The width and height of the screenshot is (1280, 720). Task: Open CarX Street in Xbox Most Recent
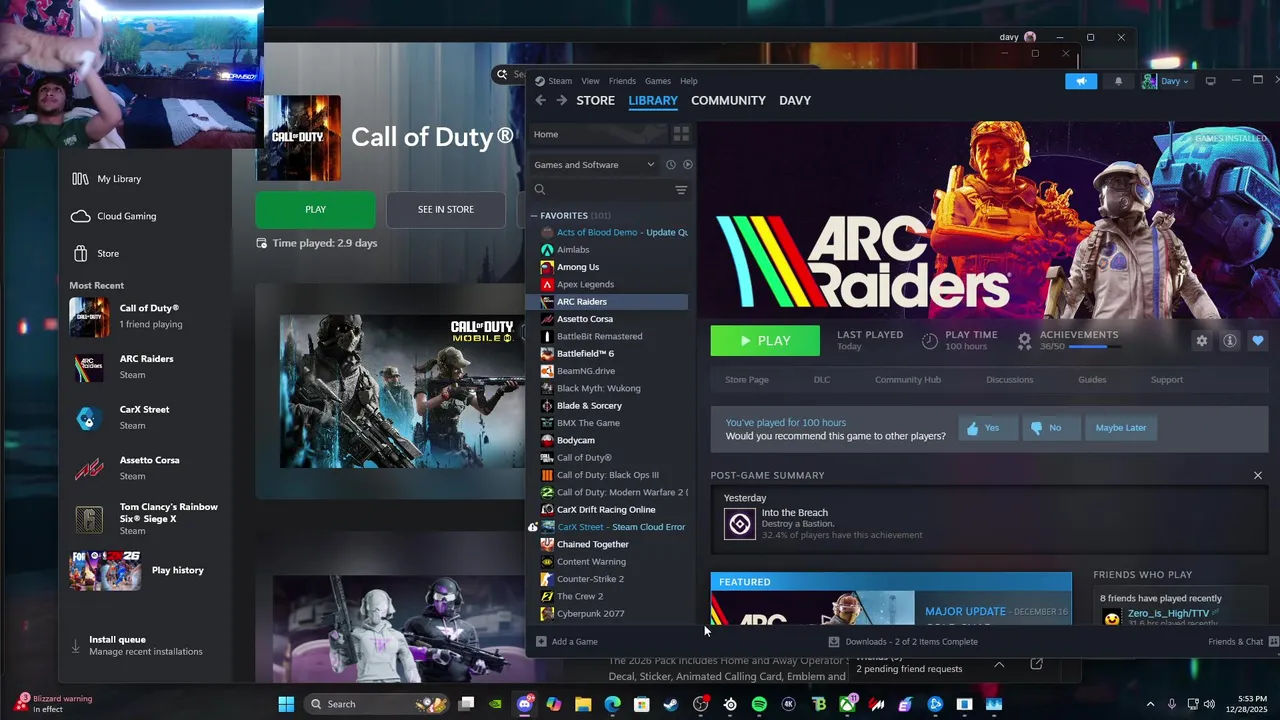(144, 417)
